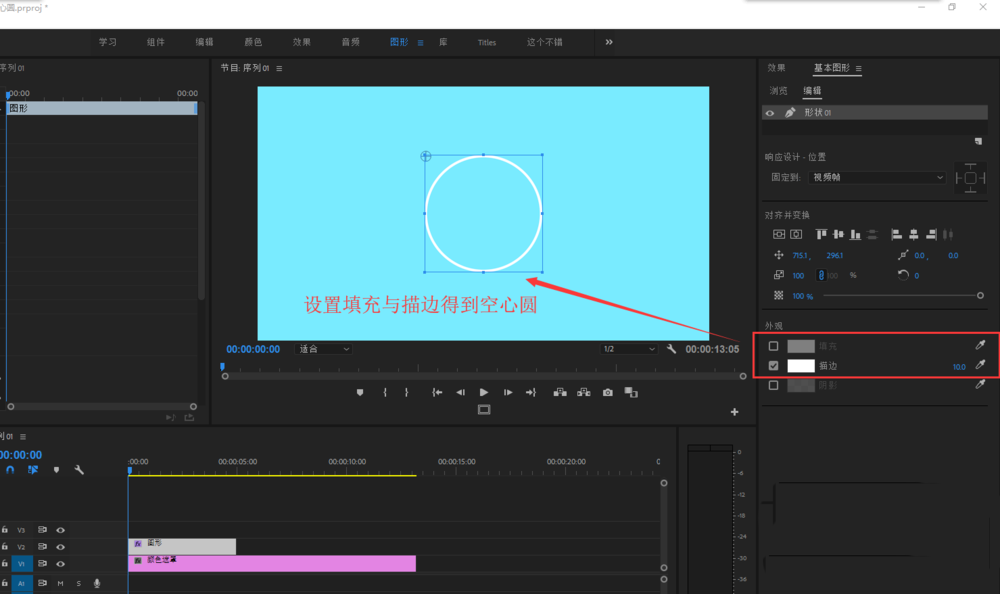
Task: Open the 效果 workspace tab
Action: click(301, 42)
